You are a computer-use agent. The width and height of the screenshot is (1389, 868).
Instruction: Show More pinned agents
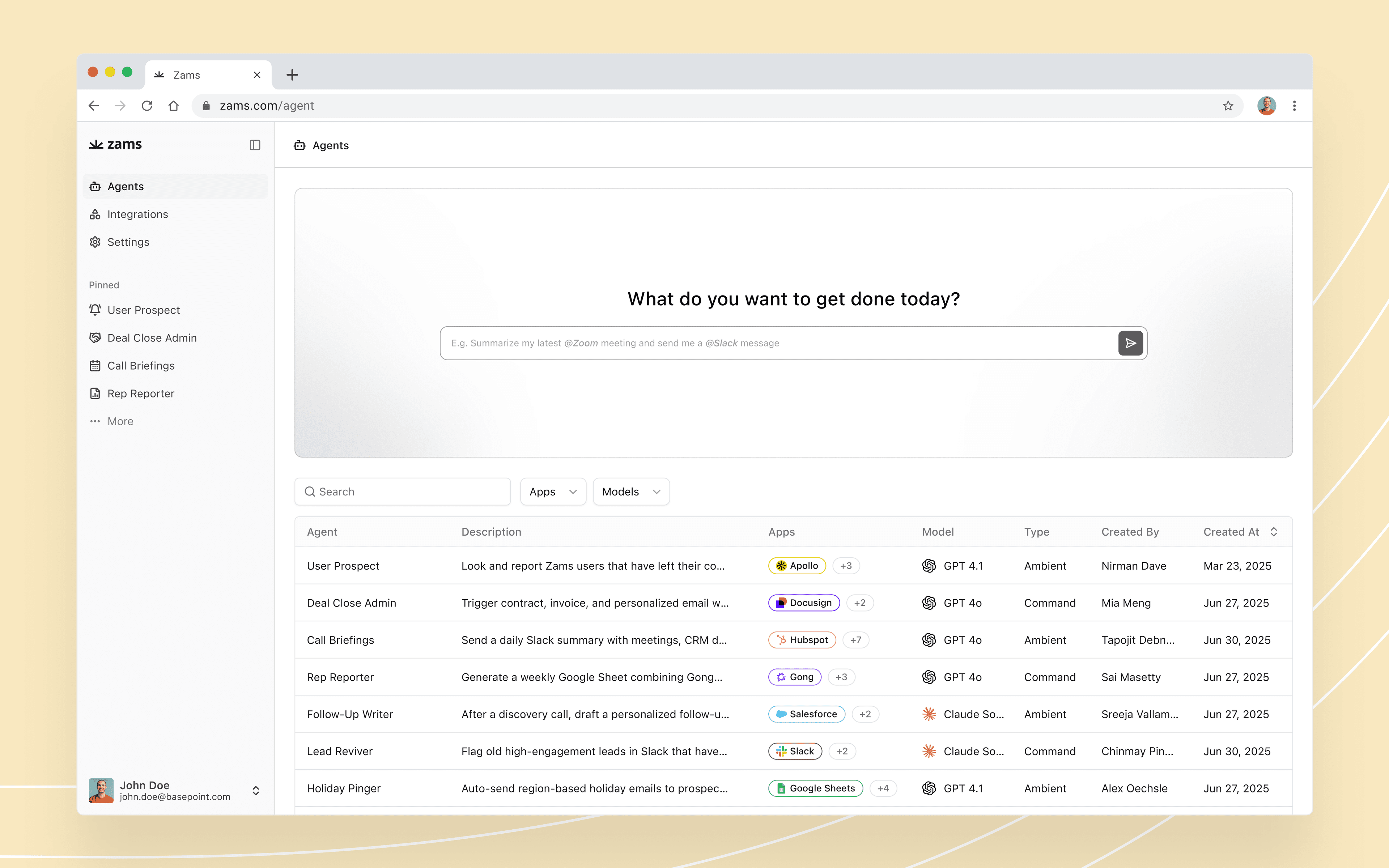[x=120, y=421]
